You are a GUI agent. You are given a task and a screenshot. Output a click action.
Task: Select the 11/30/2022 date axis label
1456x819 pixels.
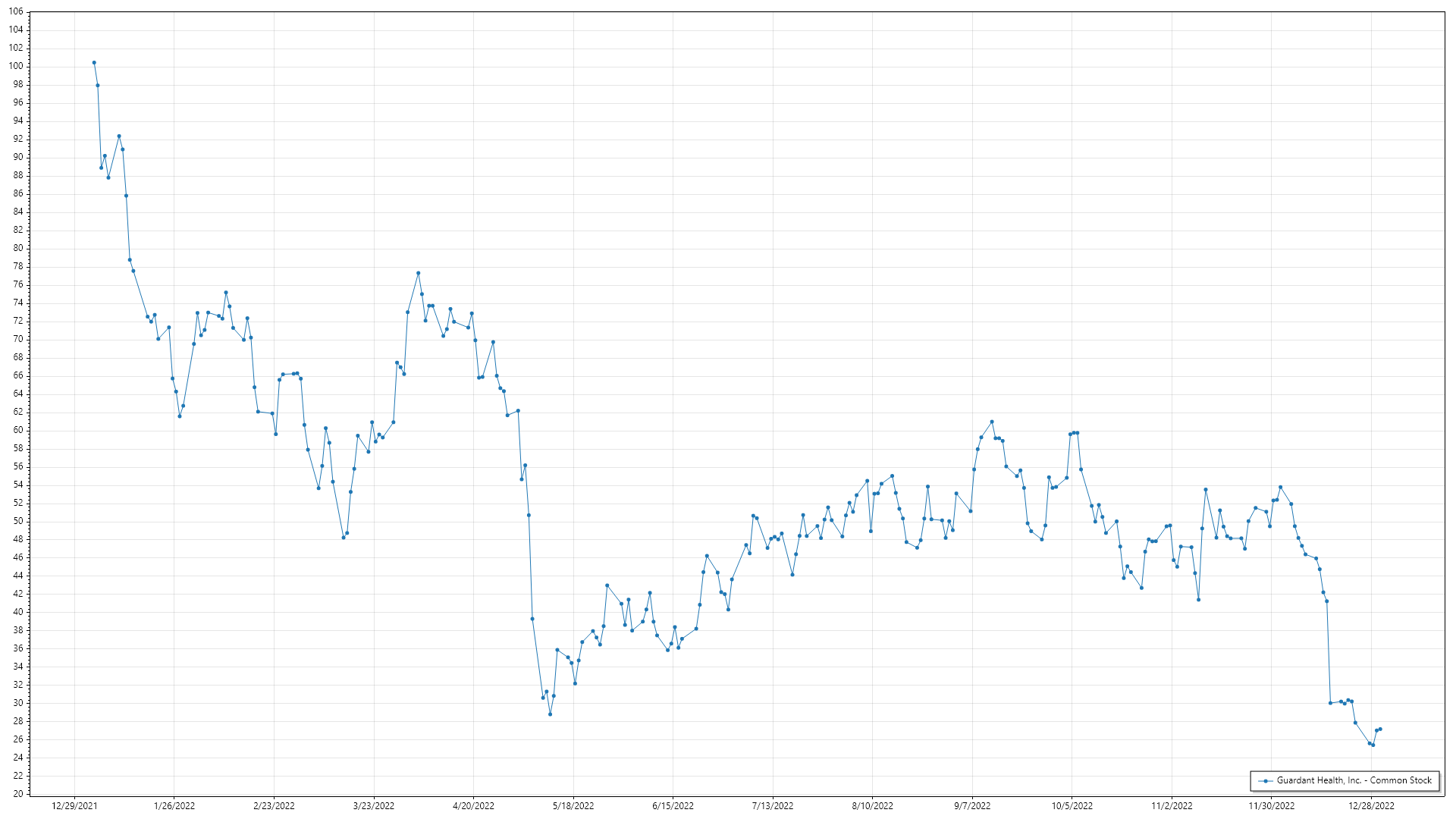(x=1272, y=806)
